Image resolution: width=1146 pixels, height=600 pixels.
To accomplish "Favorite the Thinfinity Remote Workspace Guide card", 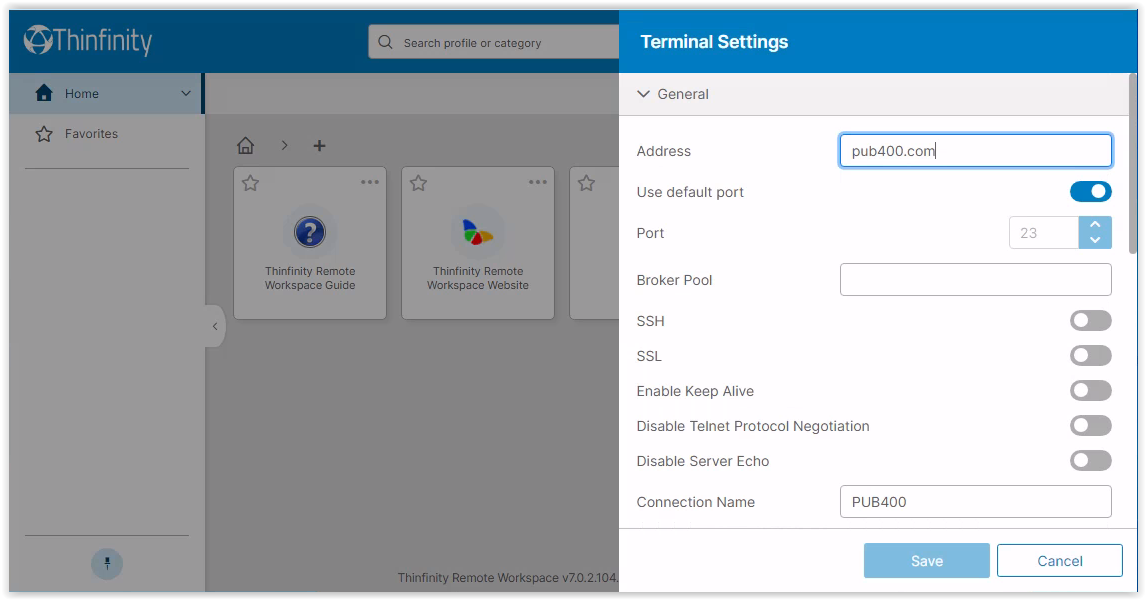I will [251, 183].
